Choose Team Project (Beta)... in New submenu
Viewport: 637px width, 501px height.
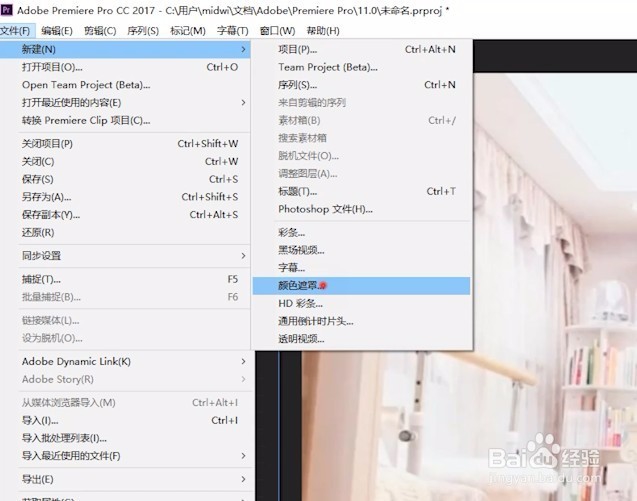point(362,67)
